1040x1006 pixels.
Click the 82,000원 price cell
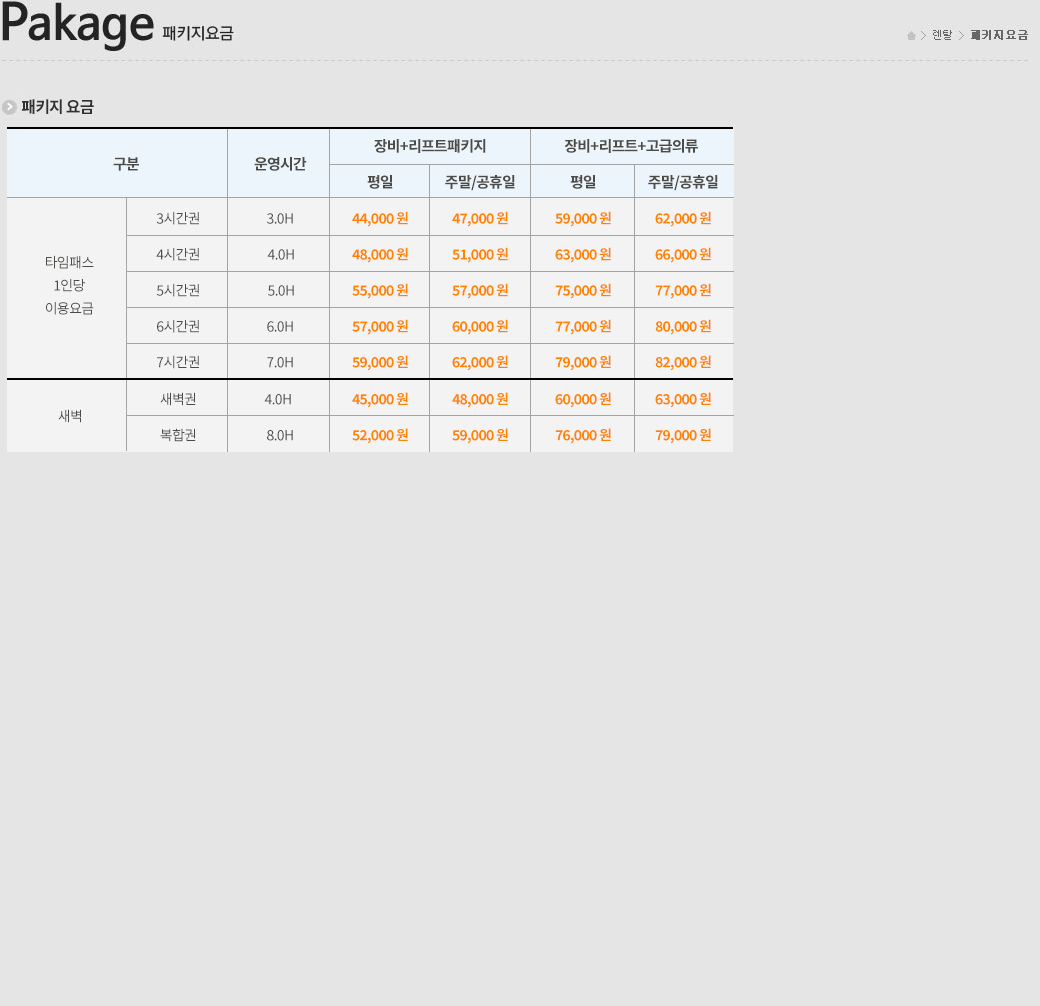pyautogui.click(x=684, y=361)
